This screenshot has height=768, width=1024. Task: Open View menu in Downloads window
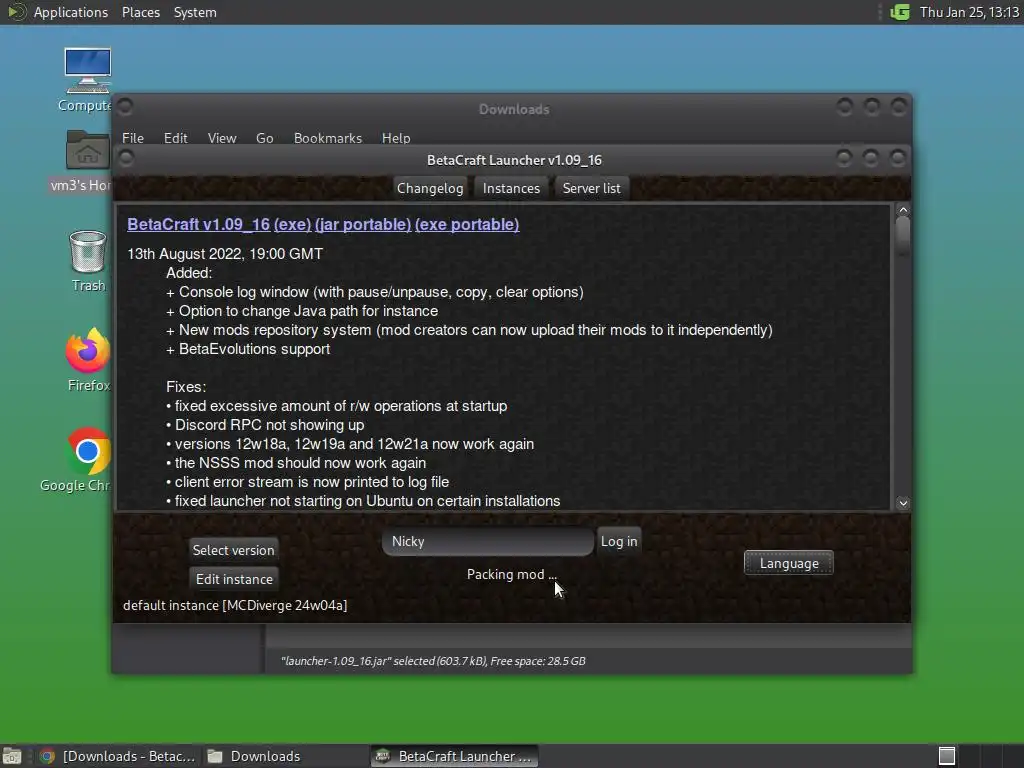pyautogui.click(x=221, y=138)
